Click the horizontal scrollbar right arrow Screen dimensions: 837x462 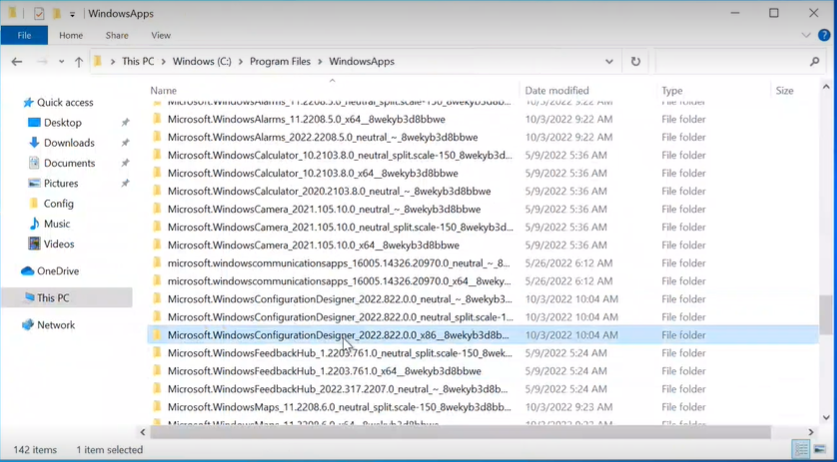click(x=811, y=432)
